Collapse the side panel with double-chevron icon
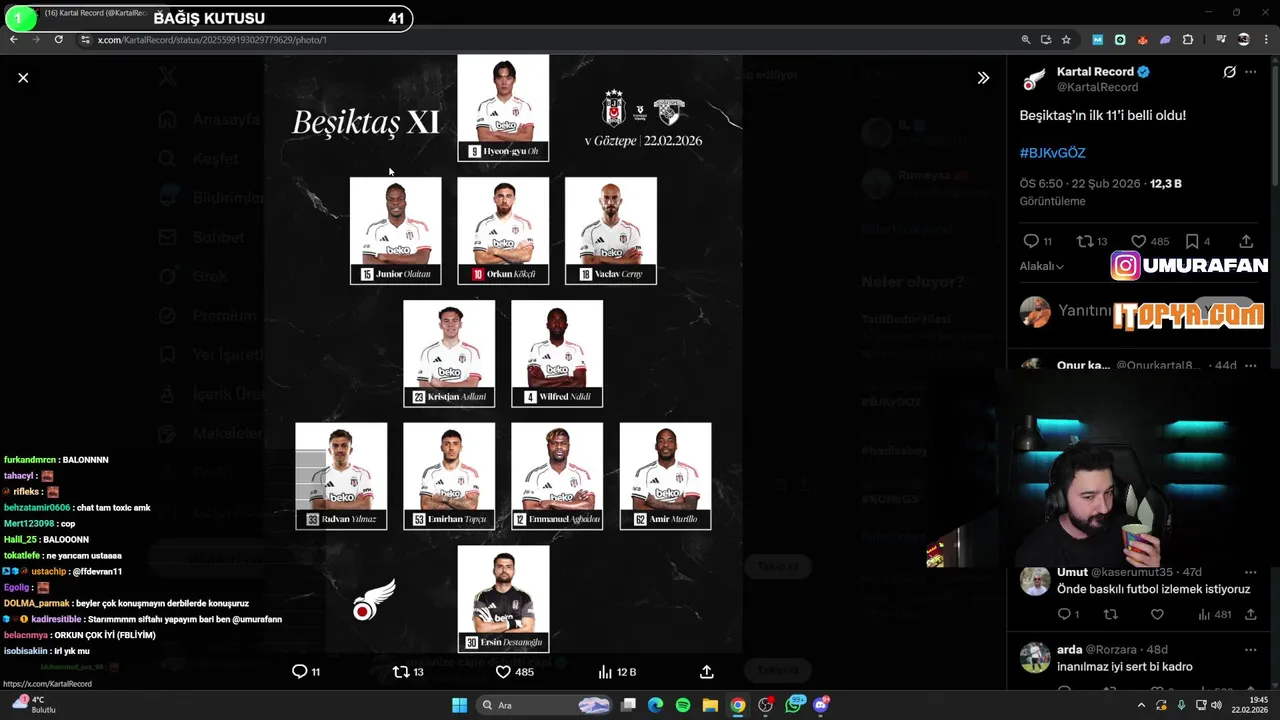 [983, 78]
